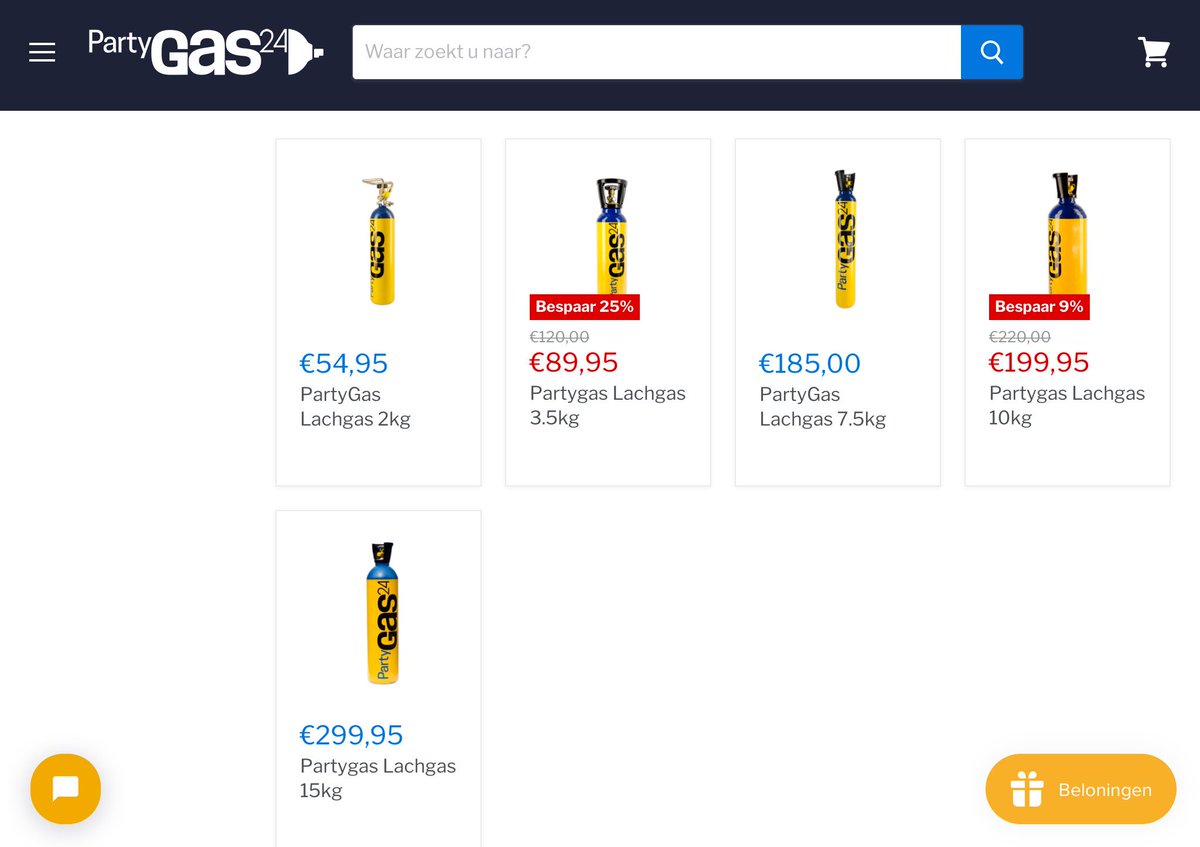1200x847 pixels.
Task: Click the 'Bespaar 25%' discount badge
Action: click(585, 307)
